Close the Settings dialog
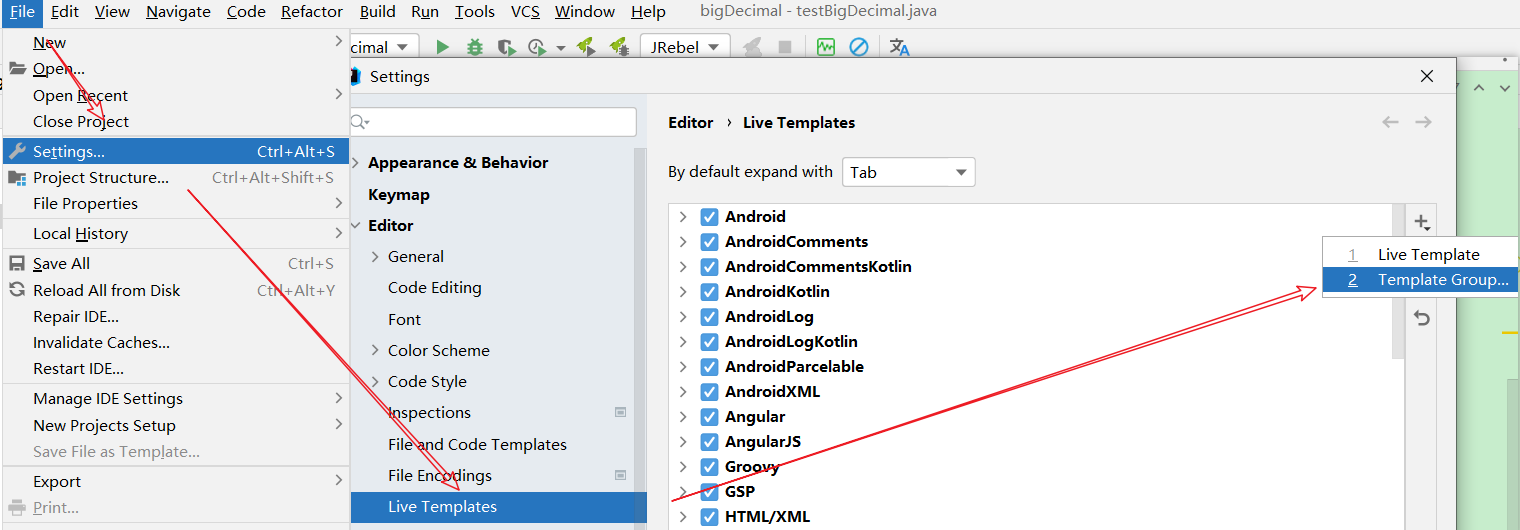 pyautogui.click(x=1427, y=76)
